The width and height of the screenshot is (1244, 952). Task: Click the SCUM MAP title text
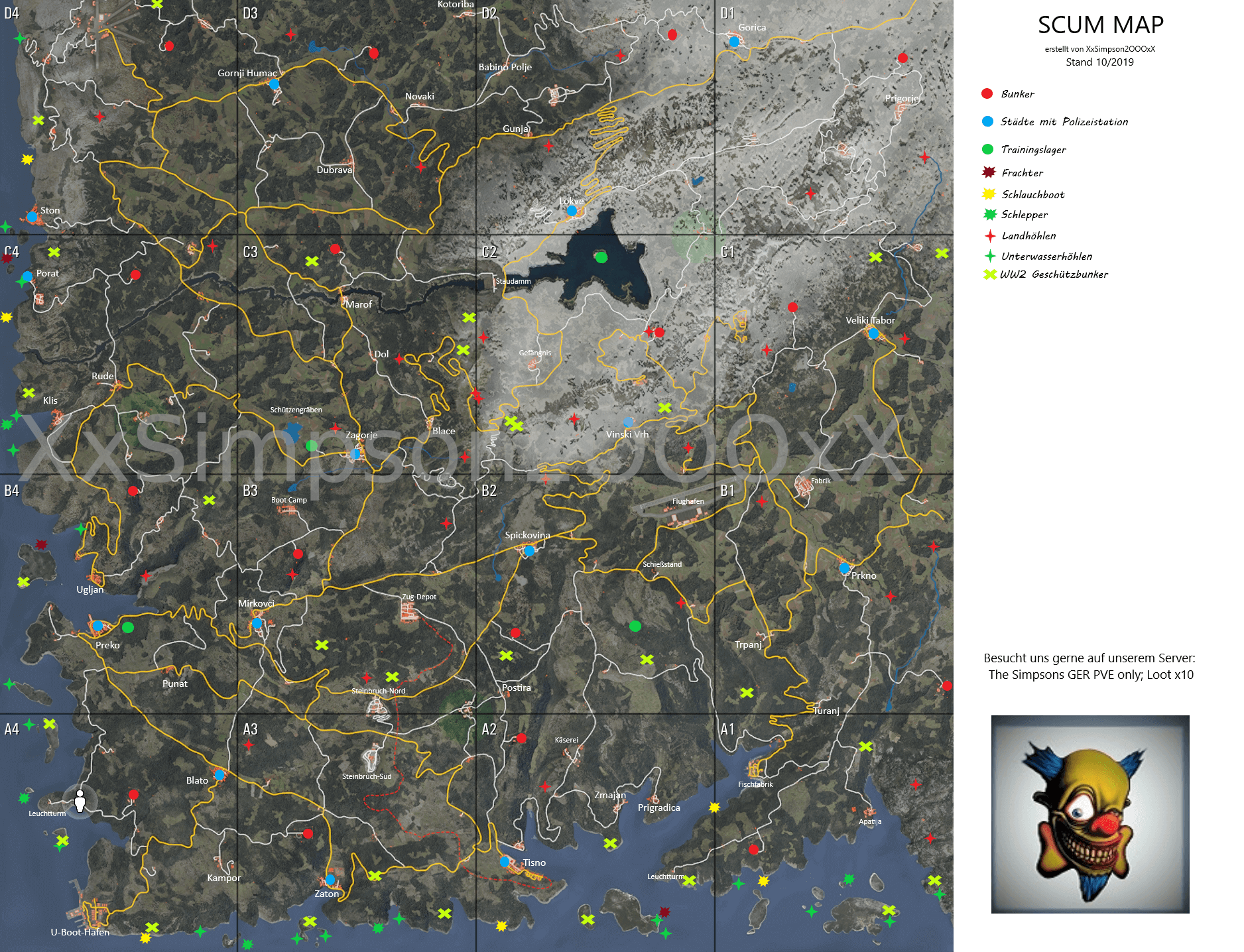tap(1100, 25)
